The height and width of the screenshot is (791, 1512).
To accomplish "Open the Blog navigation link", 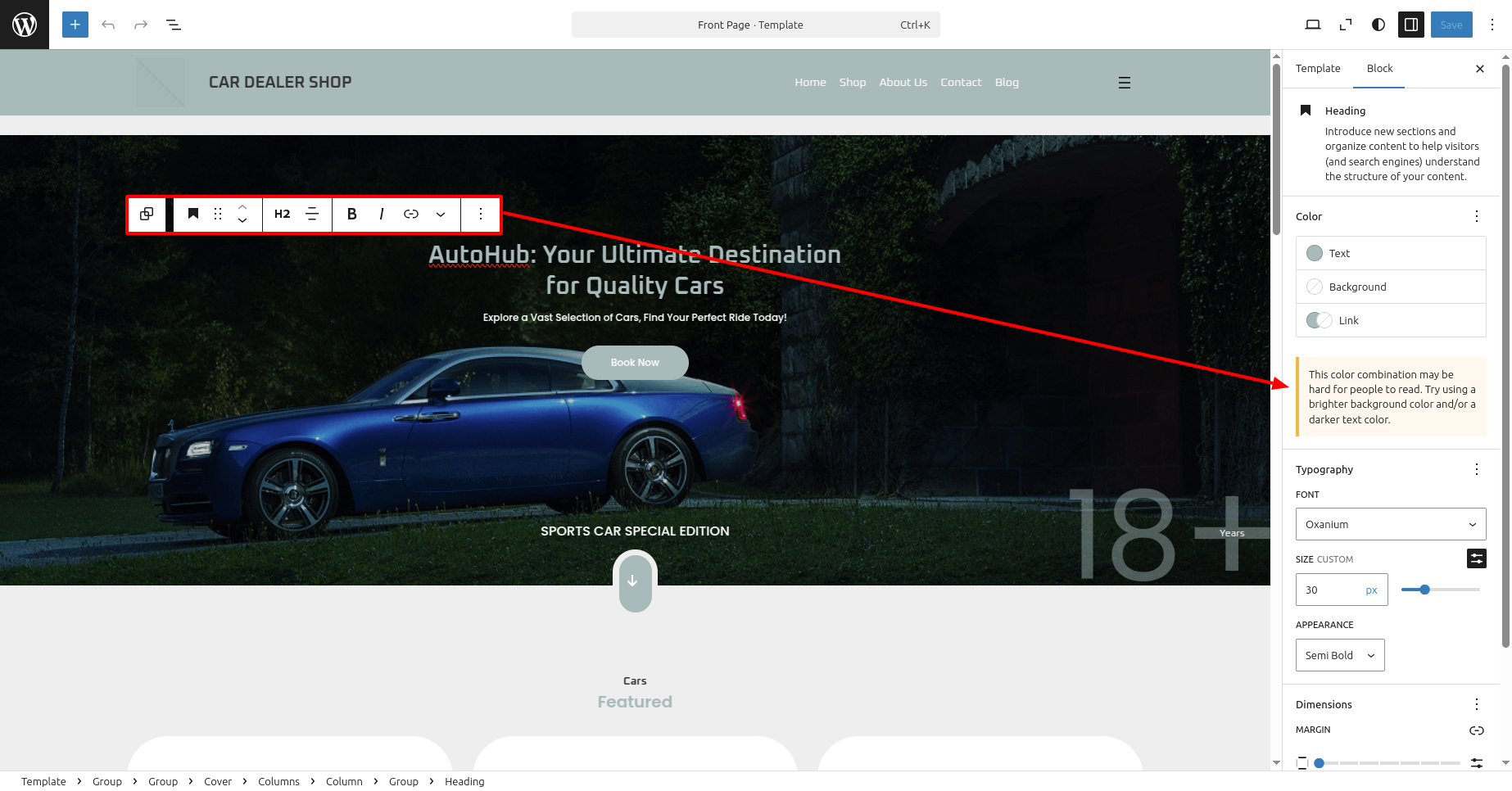I will [1007, 82].
